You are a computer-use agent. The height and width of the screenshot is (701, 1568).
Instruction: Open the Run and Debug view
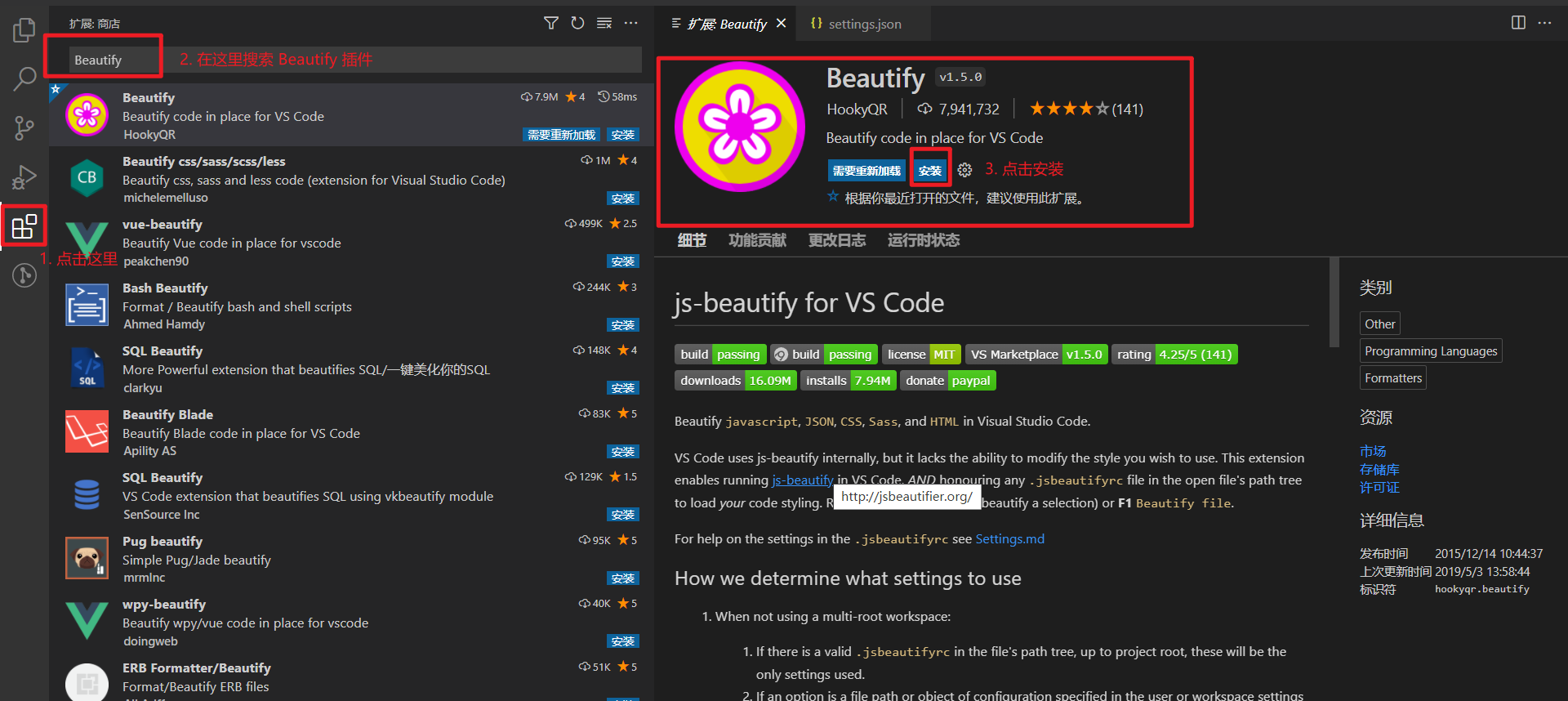pos(24,176)
